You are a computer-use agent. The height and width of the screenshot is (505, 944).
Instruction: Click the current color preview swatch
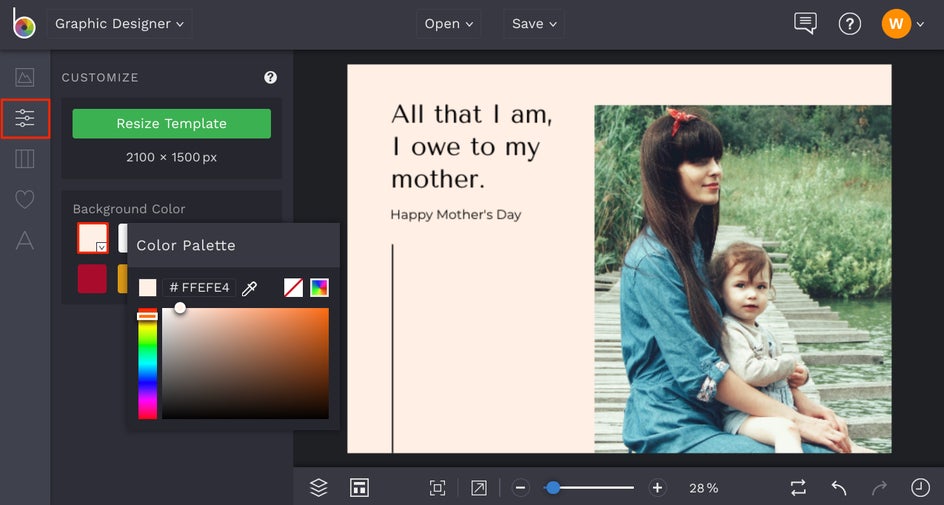coord(148,288)
